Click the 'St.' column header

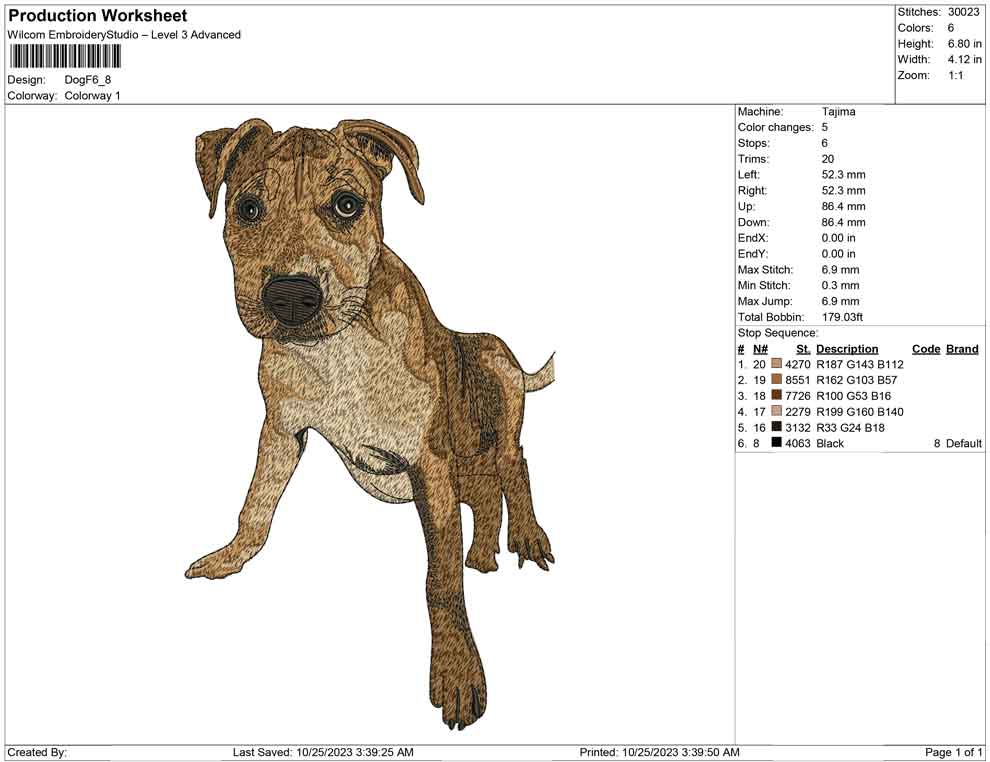(x=803, y=348)
